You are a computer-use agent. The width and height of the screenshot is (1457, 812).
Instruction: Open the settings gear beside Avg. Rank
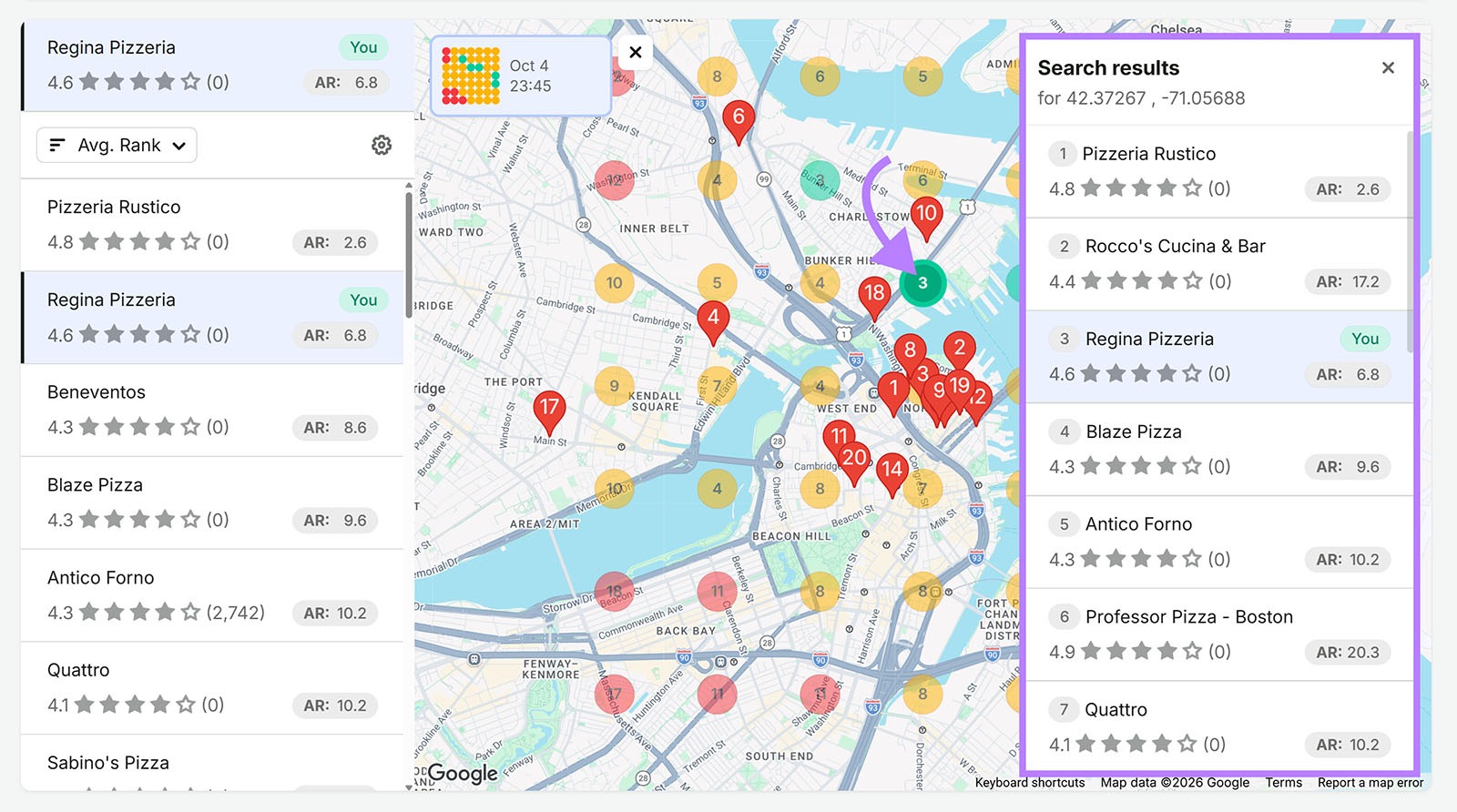(x=382, y=145)
